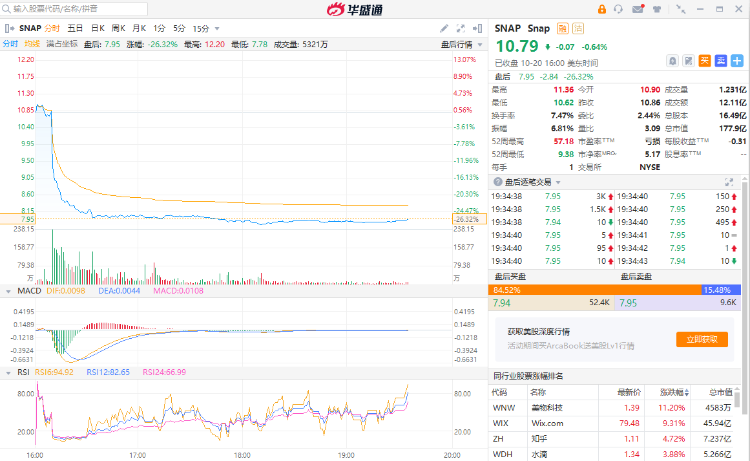Click the 沽 short-sell badge
Viewport: 750px width, 461px height.
tap(578, 29)
